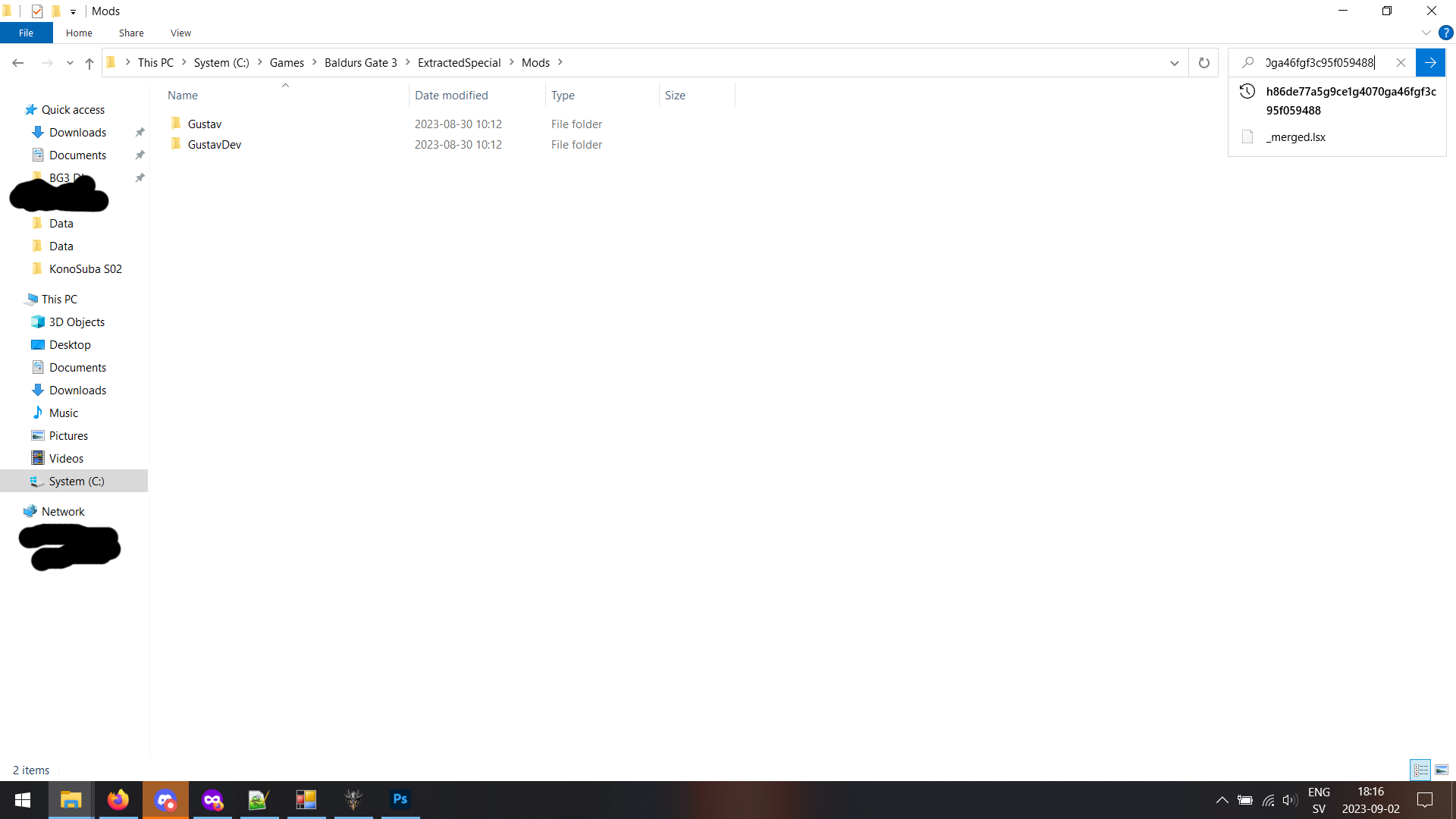
Task: Open KonoSuba S02 folder in sidebar
Action: (x=85, y=269)
